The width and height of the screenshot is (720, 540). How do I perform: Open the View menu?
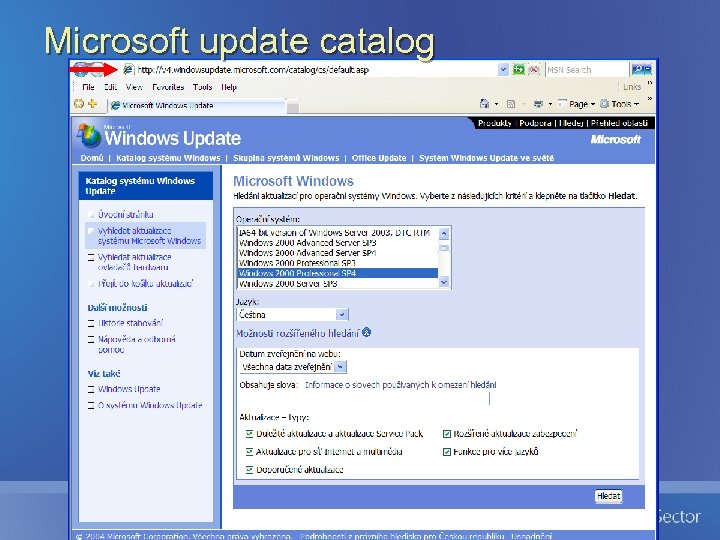click(134, 87)
